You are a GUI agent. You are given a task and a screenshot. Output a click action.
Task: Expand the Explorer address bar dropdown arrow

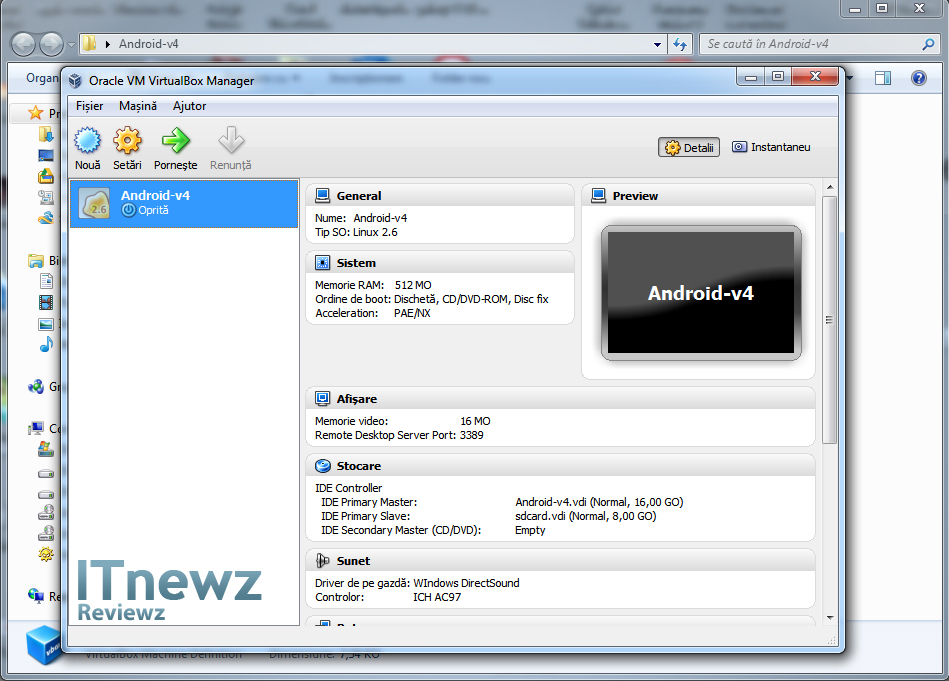point(657,45)
